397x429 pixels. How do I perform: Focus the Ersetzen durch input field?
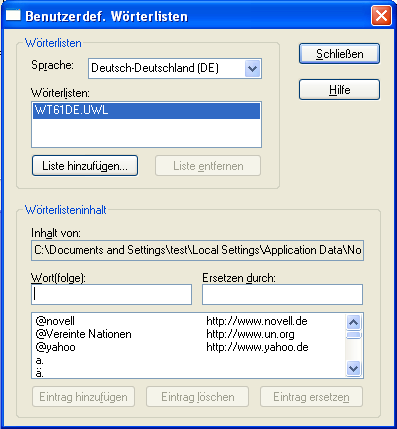tap(282, 294)
